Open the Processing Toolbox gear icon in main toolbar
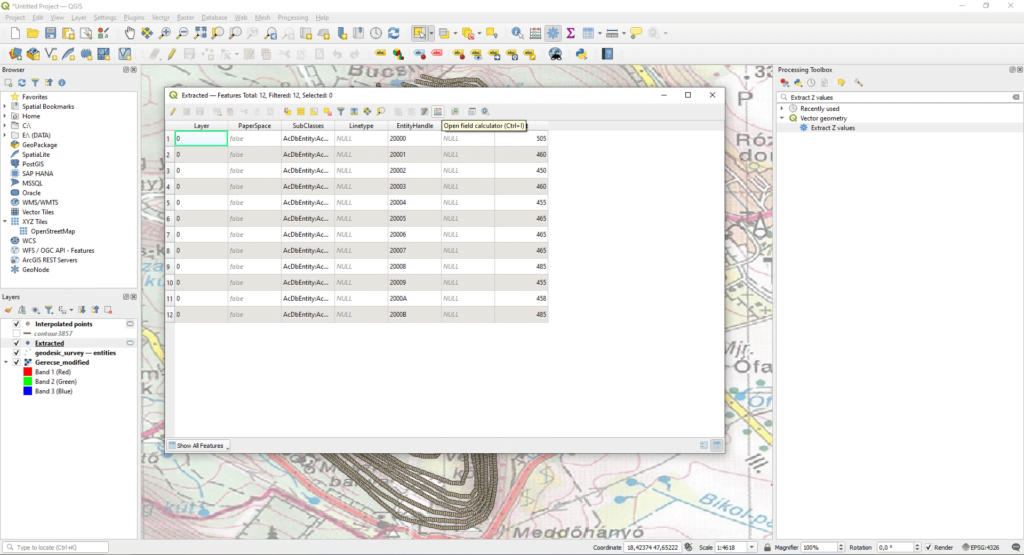Screen dimensions: 1024x555 552,33
